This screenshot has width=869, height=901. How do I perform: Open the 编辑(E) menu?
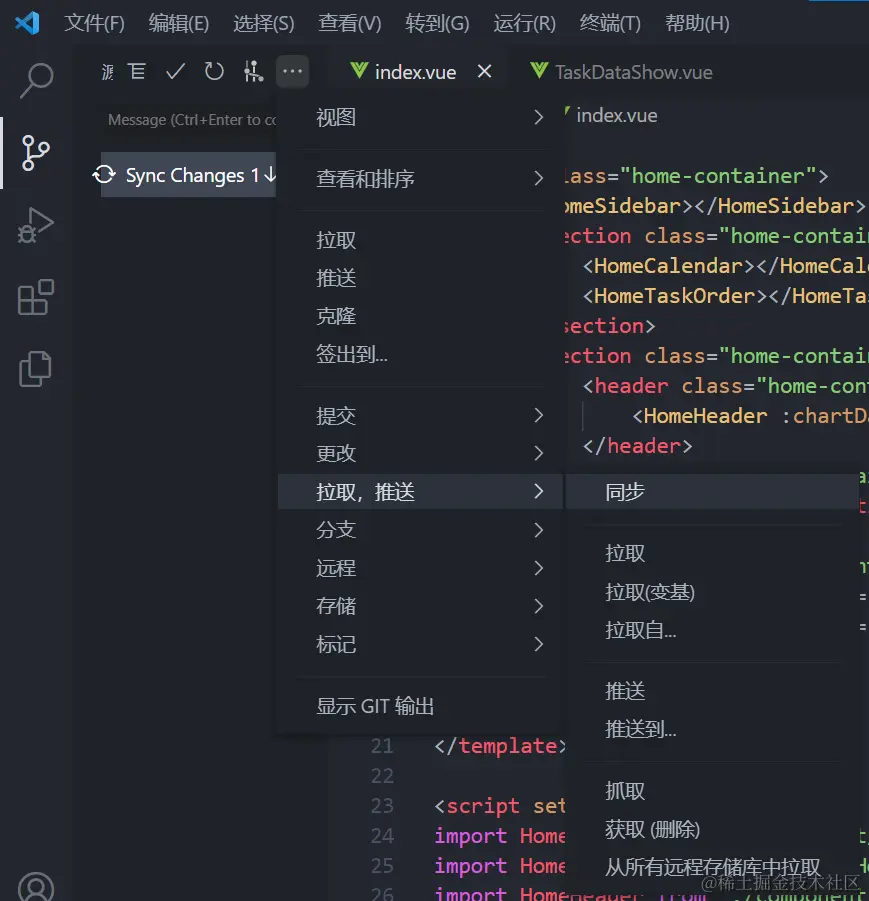pyautogui.click(x=179, y=23)
